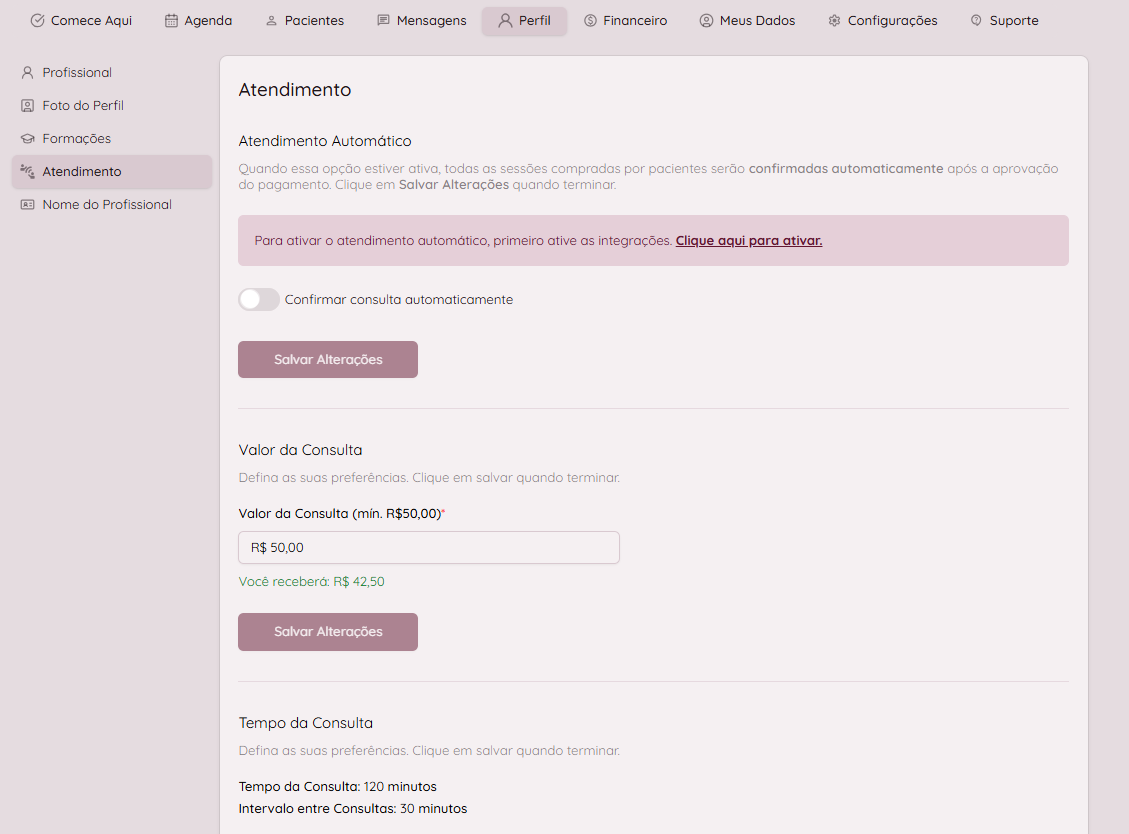Click the Suporte question mark icon
The height and width of the screenshot is (834, 1129).
(976, 20)
